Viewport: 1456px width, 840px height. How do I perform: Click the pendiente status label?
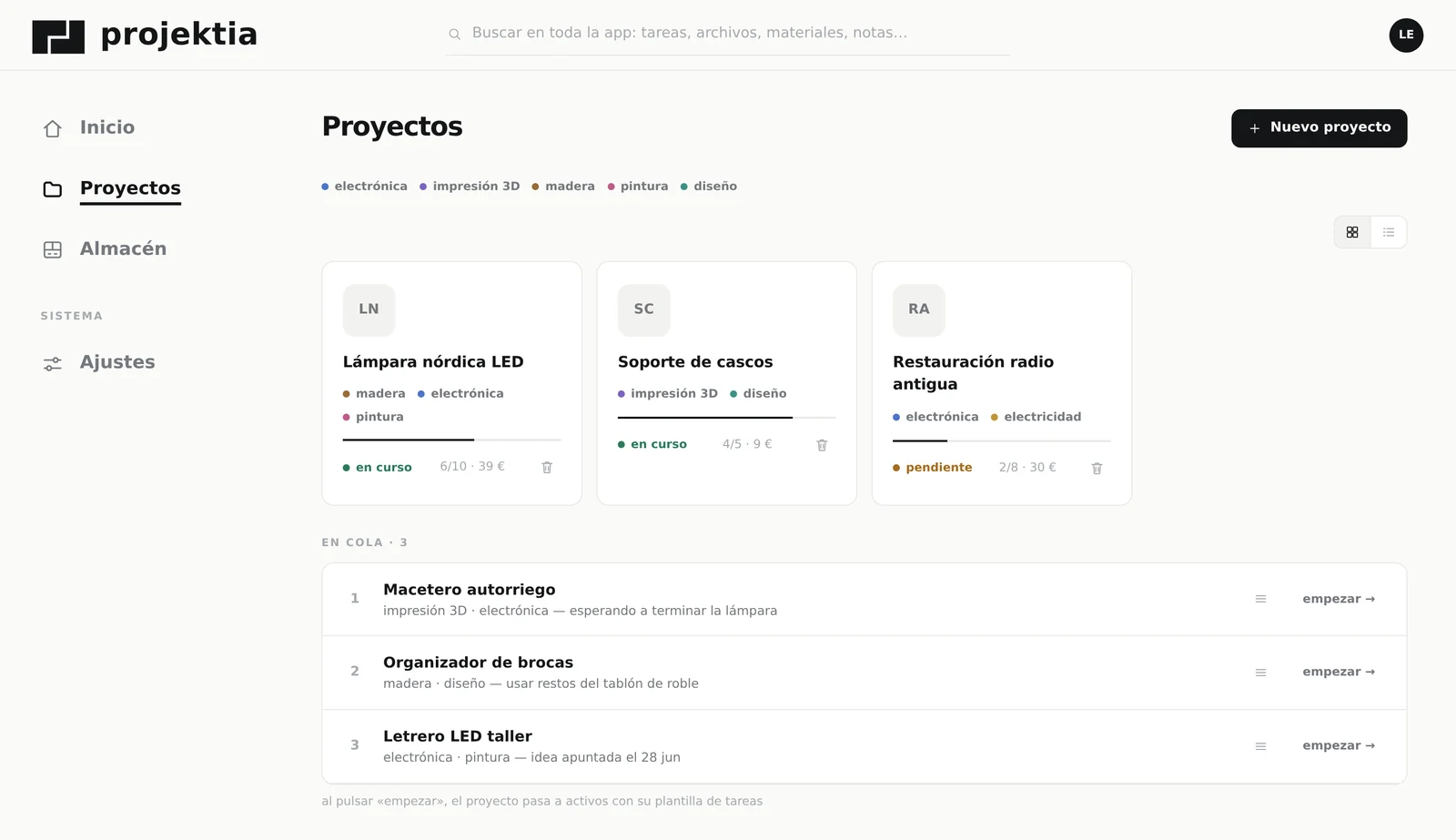(933, 468)
